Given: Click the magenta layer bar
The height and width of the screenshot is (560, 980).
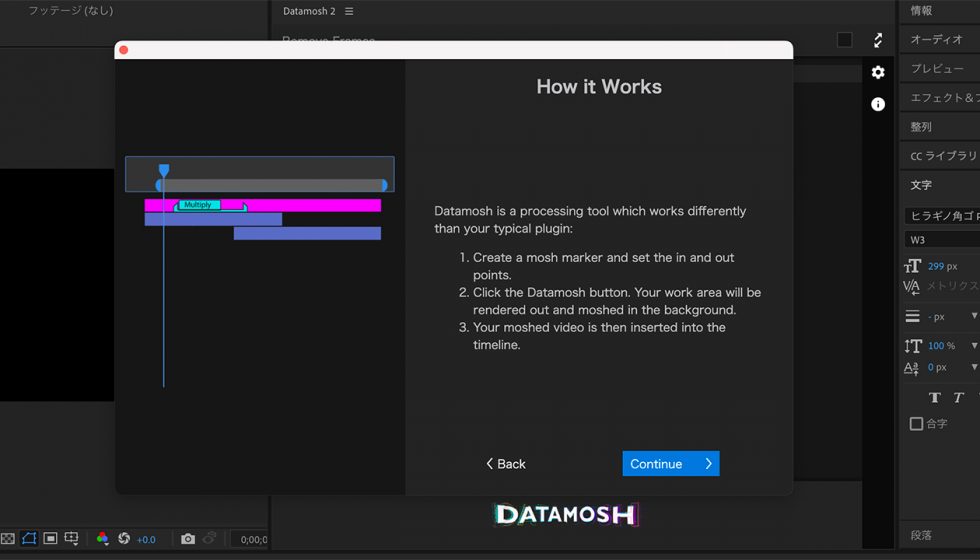Looking at the screenshot, I should coord(262,205).
